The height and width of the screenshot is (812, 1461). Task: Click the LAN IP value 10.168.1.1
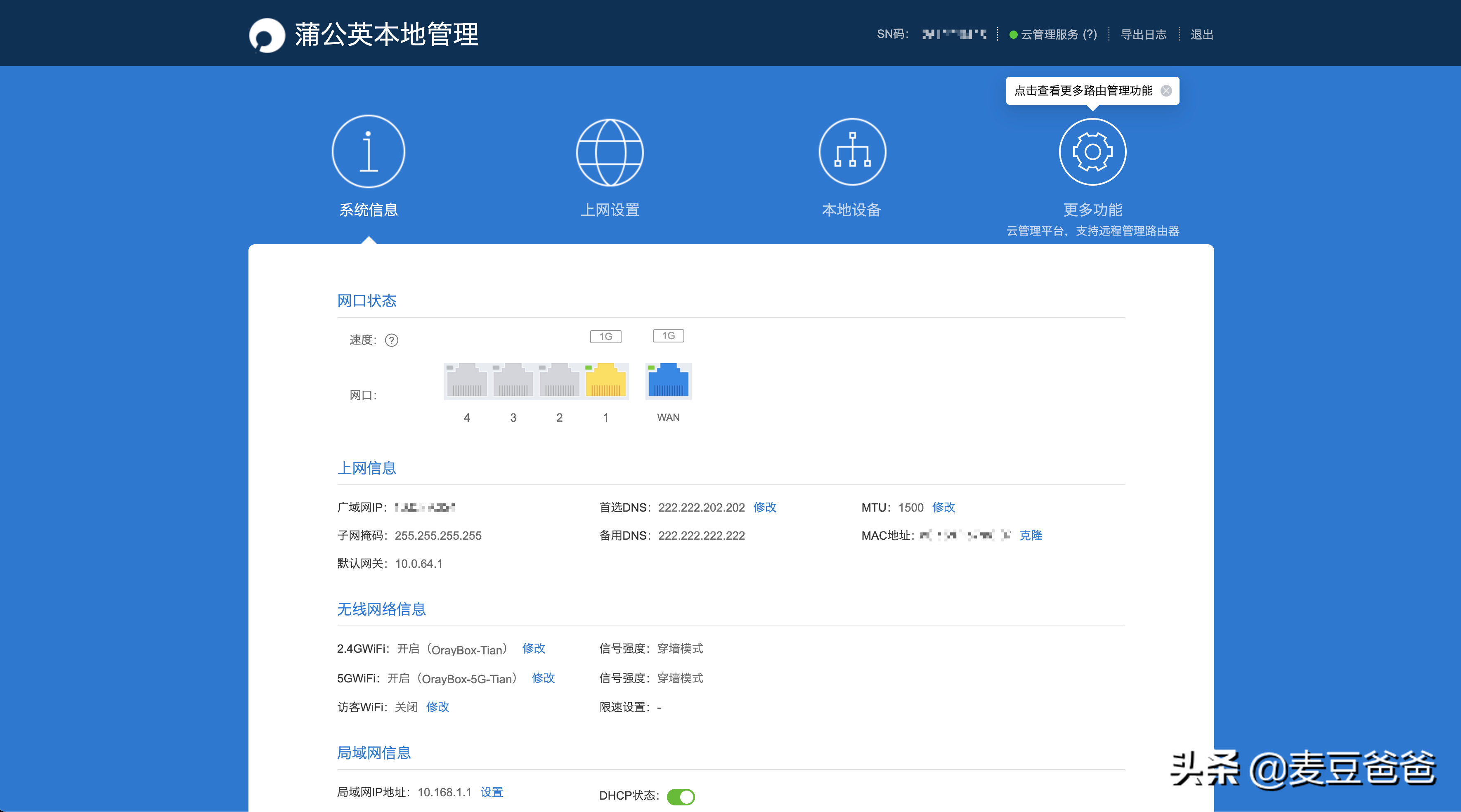tap(444, 793)
